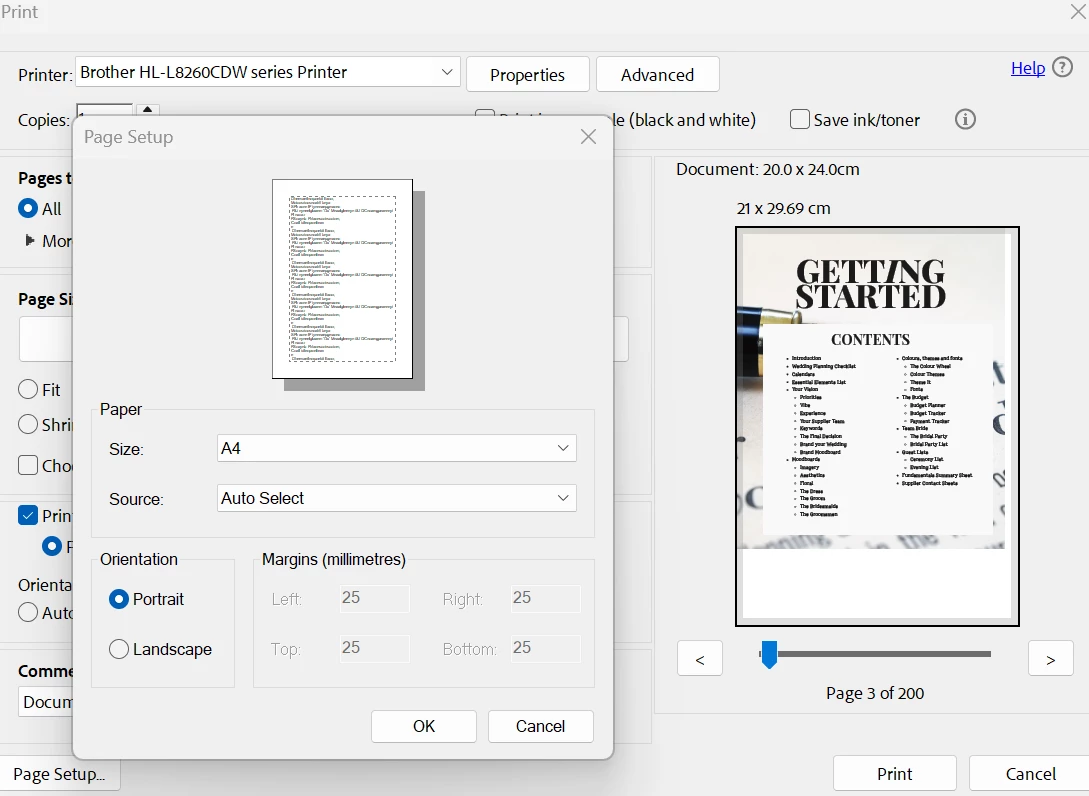Confirm Page Setup with OK
Viewport: 1089px width, 796px height.
[424, 726]
